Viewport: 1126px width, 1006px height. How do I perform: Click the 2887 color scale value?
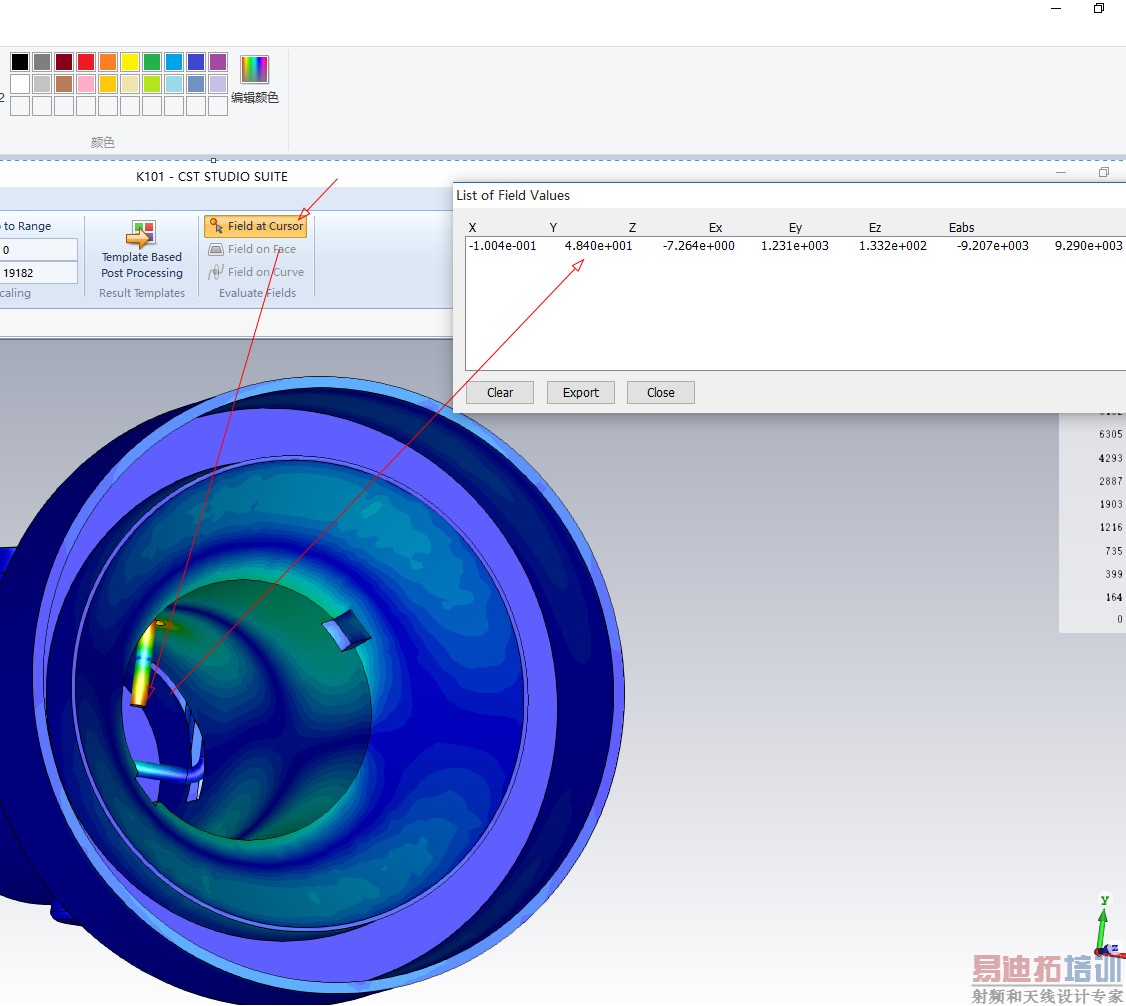[x=1110, y=481]
